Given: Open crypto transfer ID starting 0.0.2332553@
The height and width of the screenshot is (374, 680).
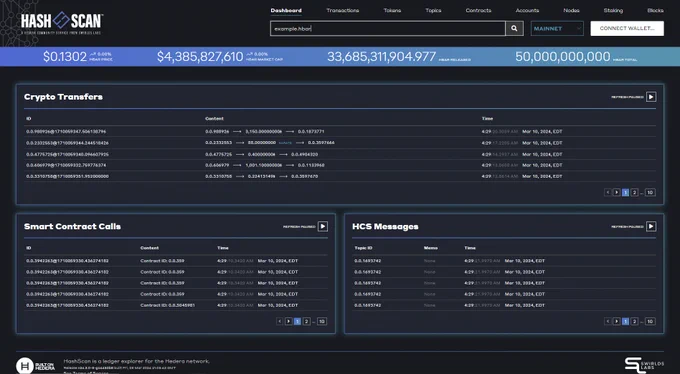Looking at the screenshot, I should pos(67,143).
